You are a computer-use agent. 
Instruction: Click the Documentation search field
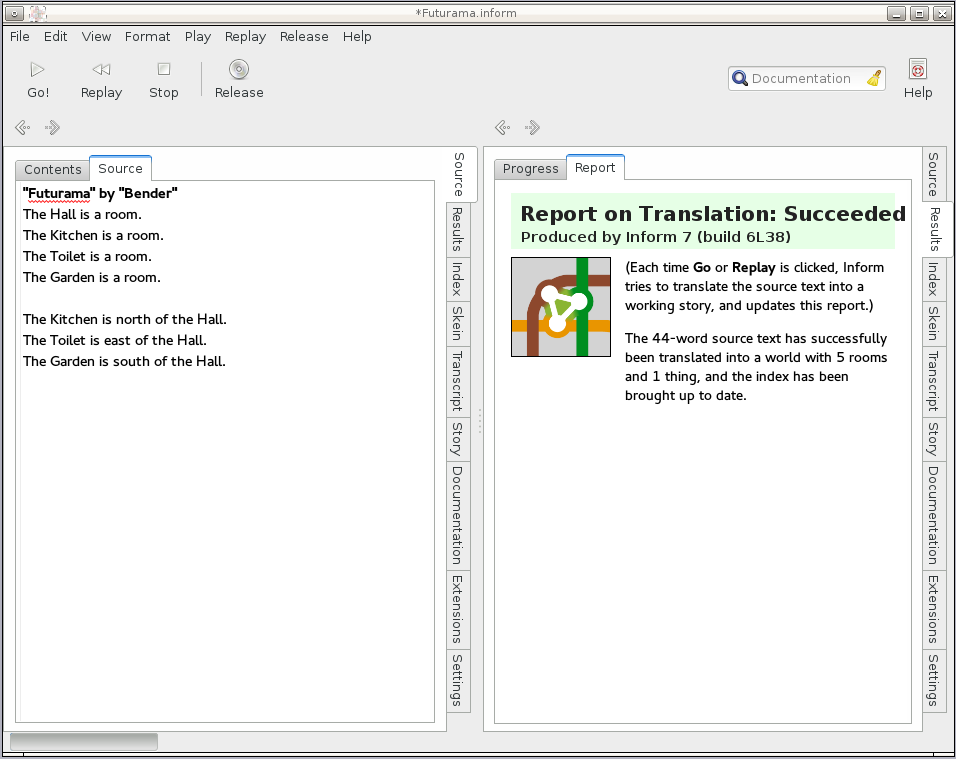pos(801,79)
